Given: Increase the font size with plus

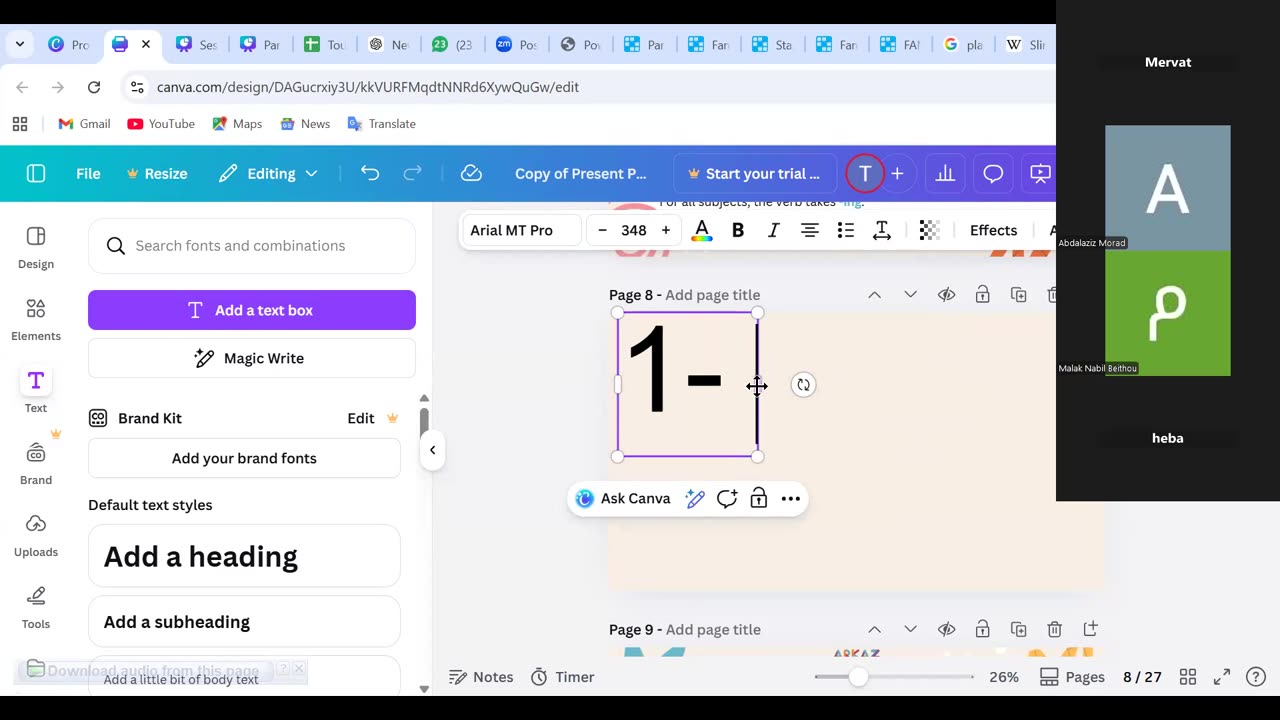Looking at the screenshot, I should click(665, 230).
